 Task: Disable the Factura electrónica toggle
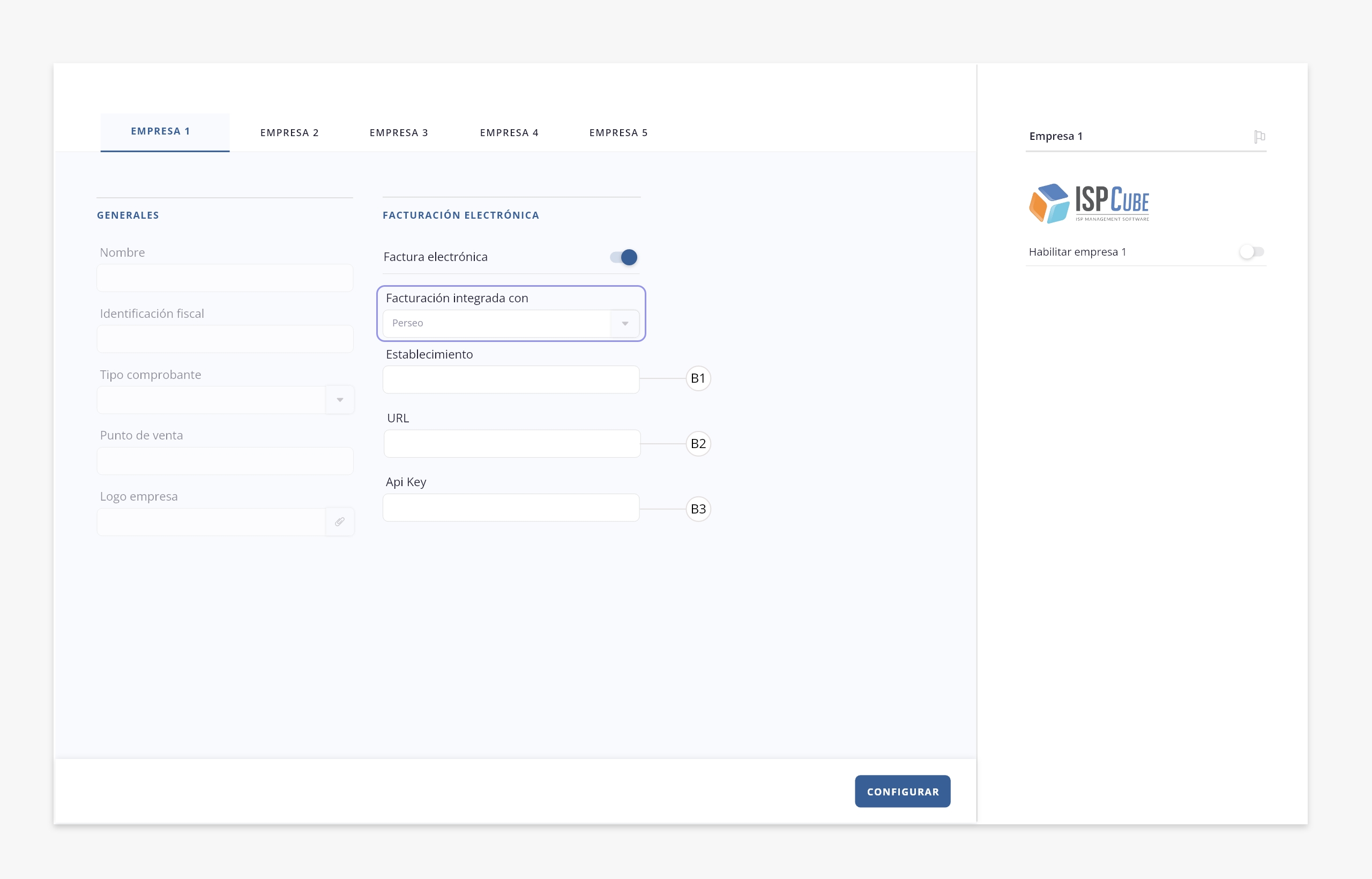coord(624,257)
